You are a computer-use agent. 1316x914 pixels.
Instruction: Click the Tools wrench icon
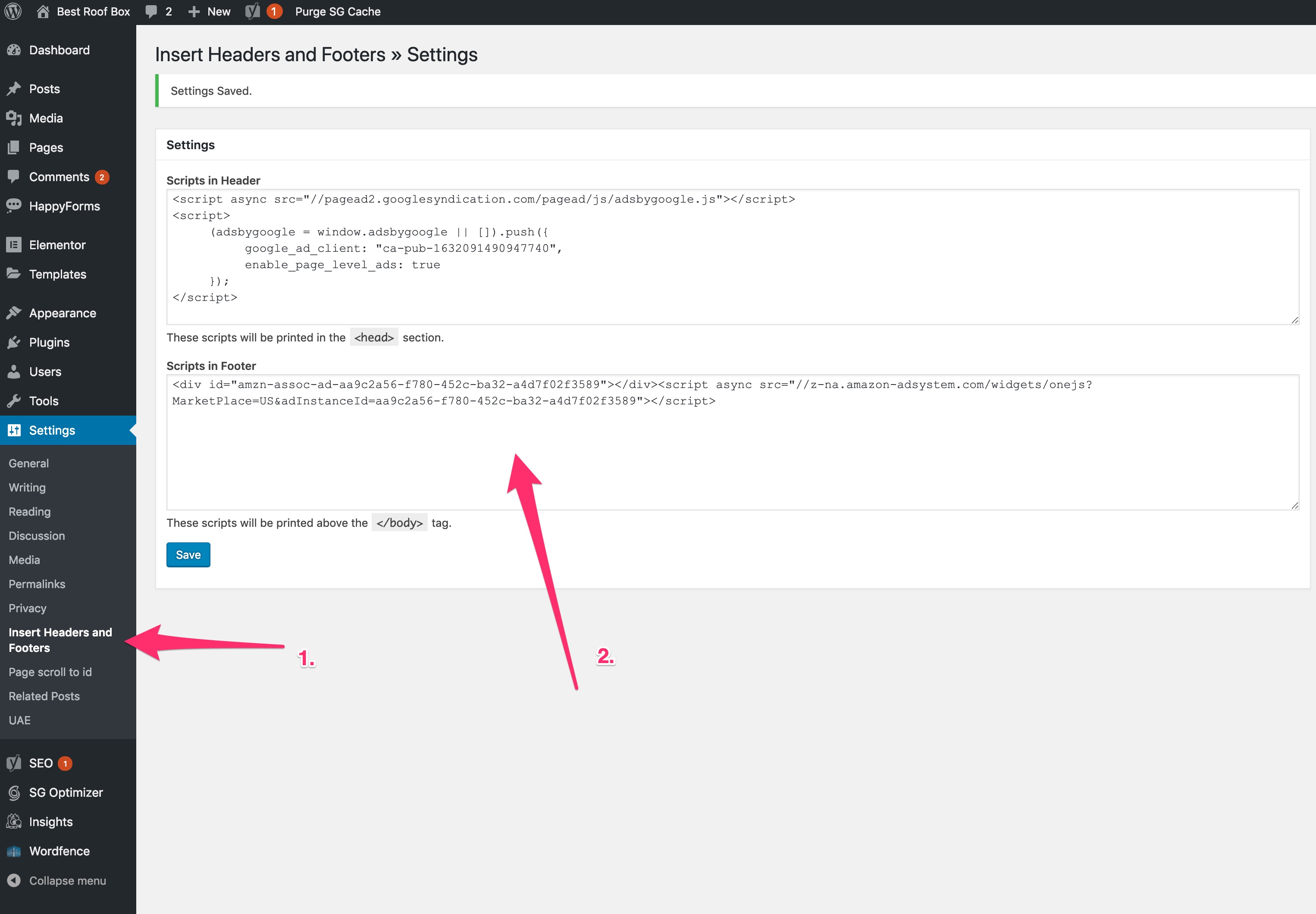pyautogui.click(x=14, y=401)
